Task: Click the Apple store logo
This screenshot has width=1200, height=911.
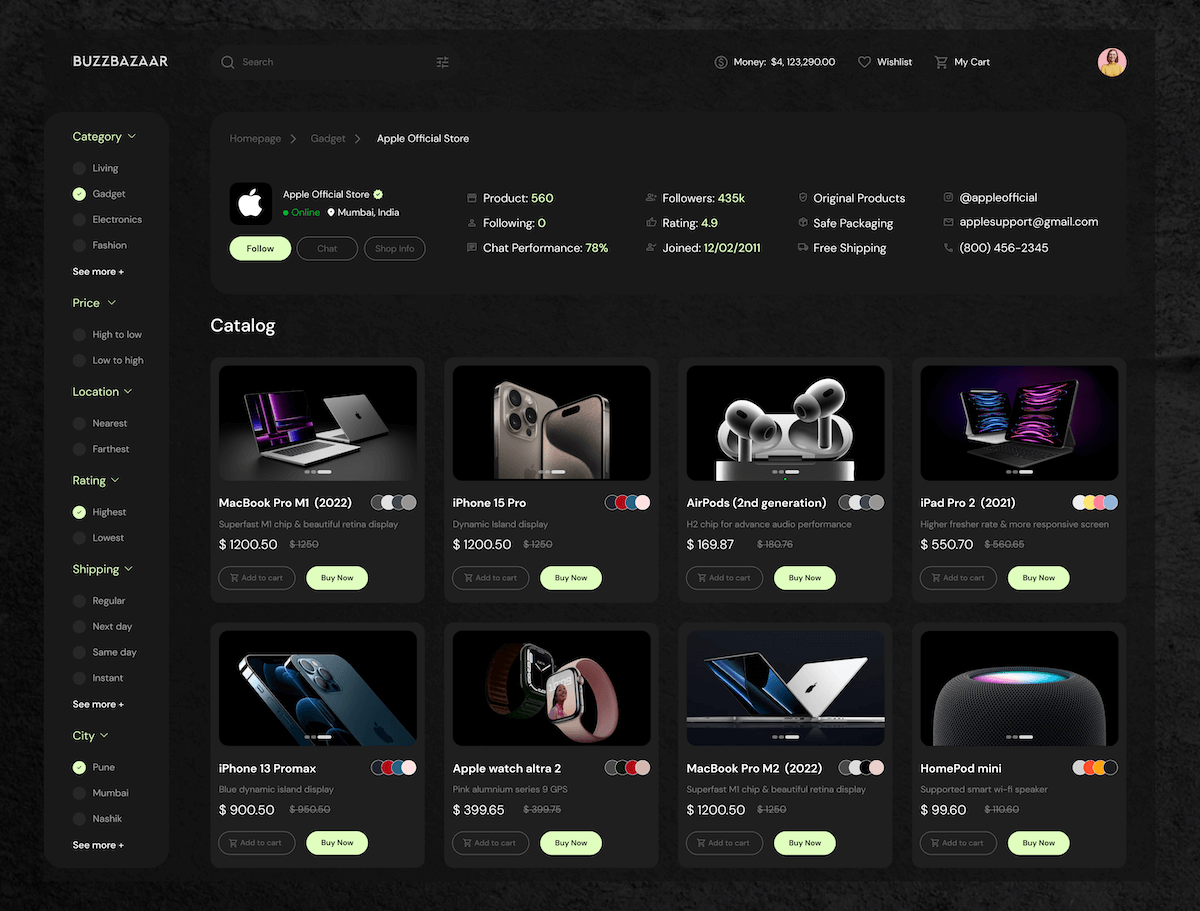Action: pos(251,203)
